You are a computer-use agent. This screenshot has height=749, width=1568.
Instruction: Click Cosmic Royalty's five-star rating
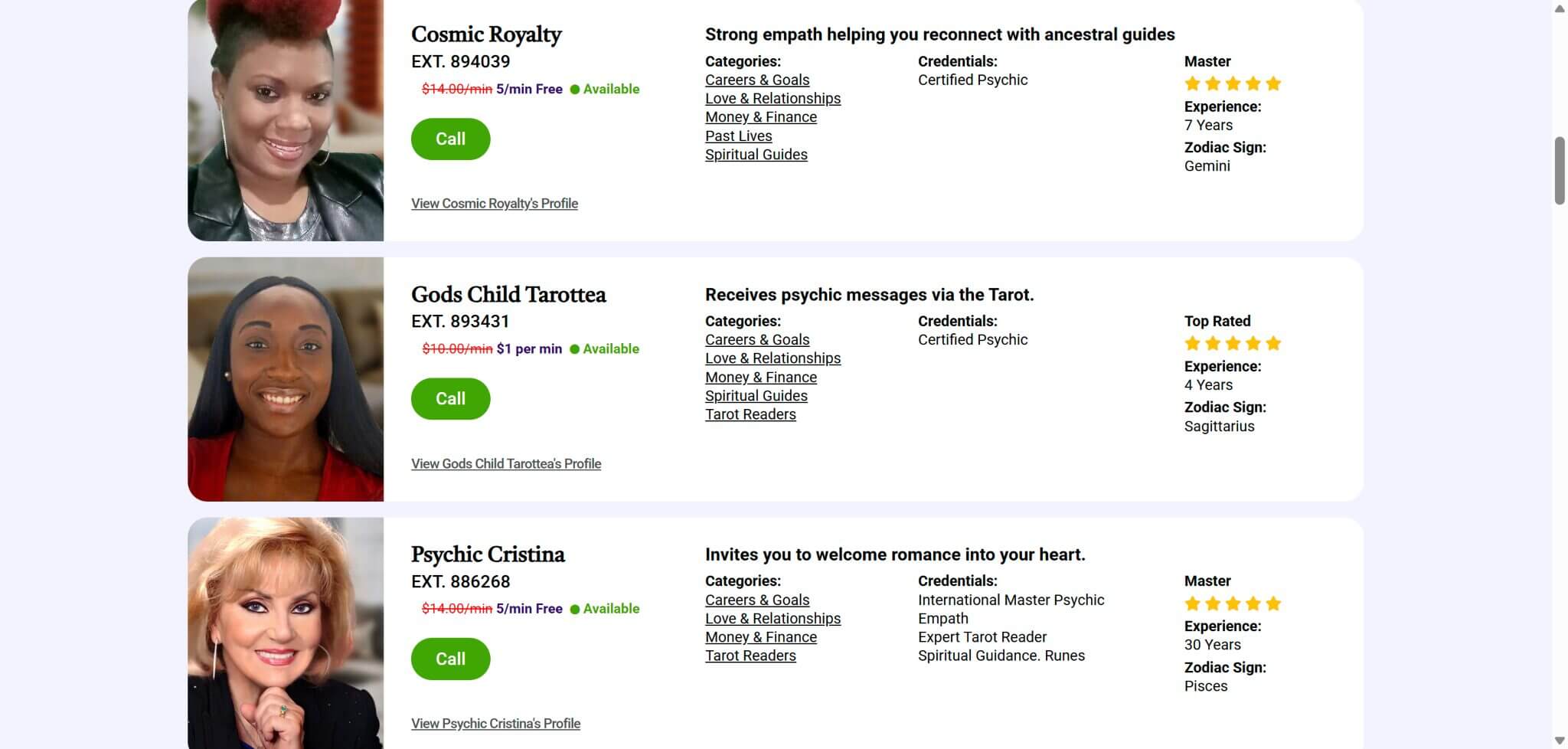1232,83
